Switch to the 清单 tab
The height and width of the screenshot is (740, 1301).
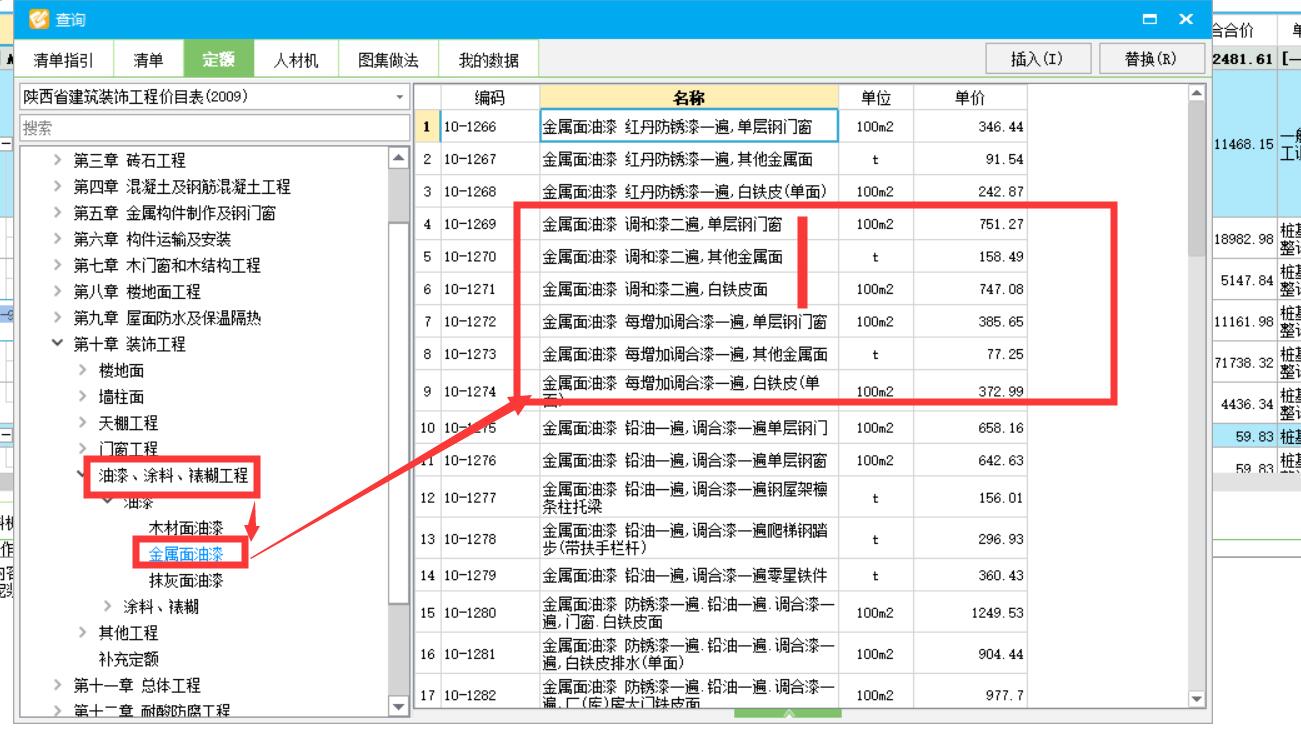(x=149, y=60)
